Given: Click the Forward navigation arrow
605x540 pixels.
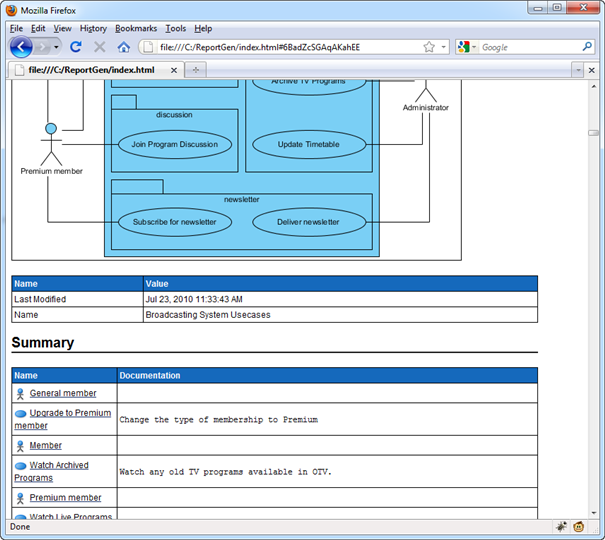Looking at the screenshot, I should [42, 47].
